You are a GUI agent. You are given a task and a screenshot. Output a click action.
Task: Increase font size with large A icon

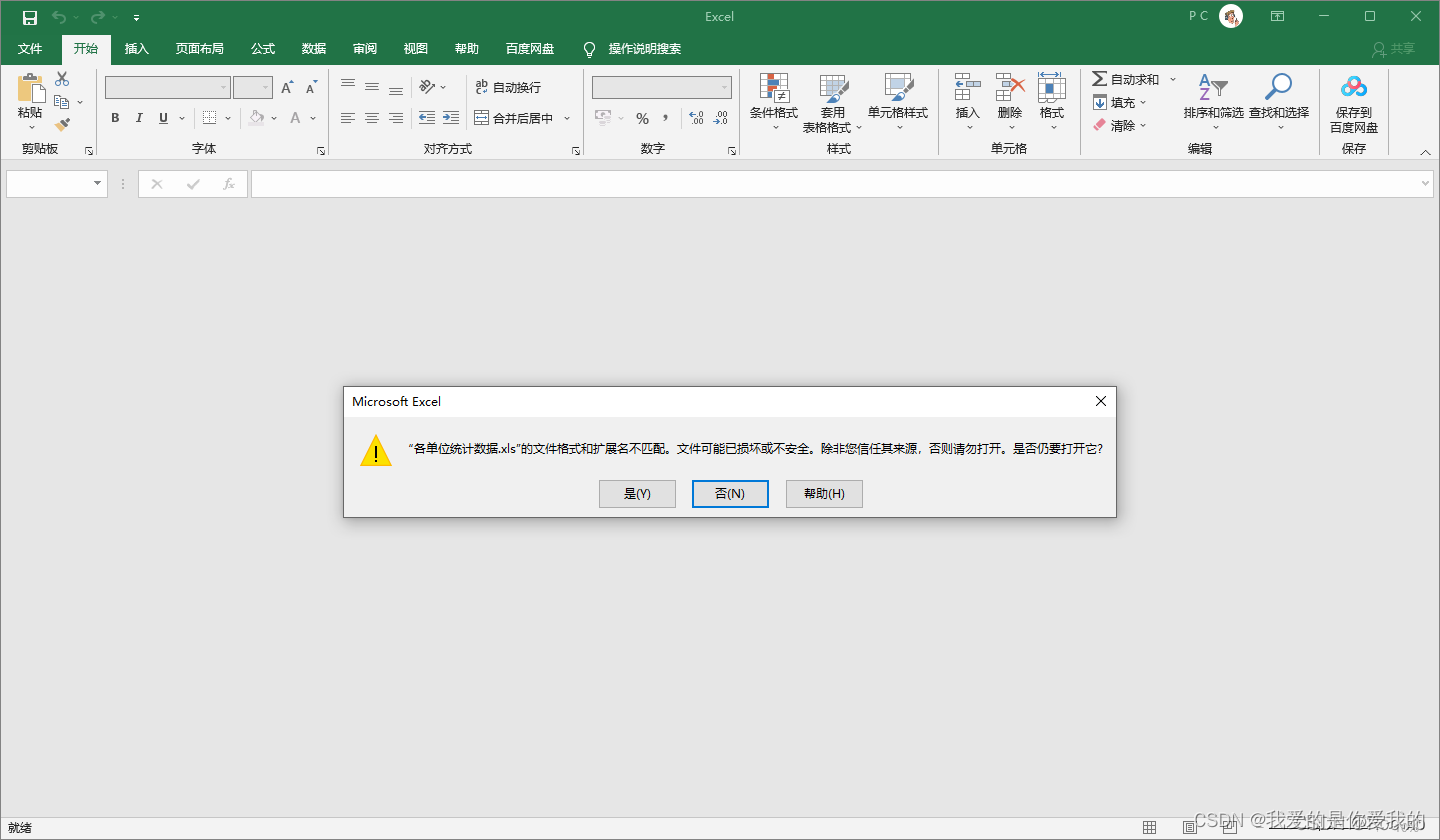[287, 88]
